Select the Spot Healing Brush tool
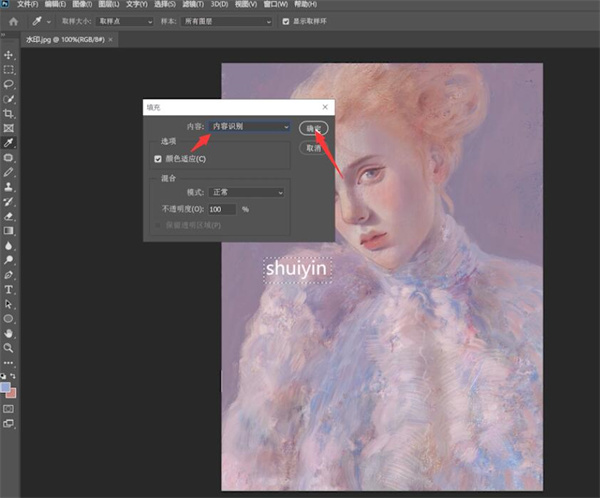Image resolution: width=600 pixels, height=498 pixels. tap(8, 158)
